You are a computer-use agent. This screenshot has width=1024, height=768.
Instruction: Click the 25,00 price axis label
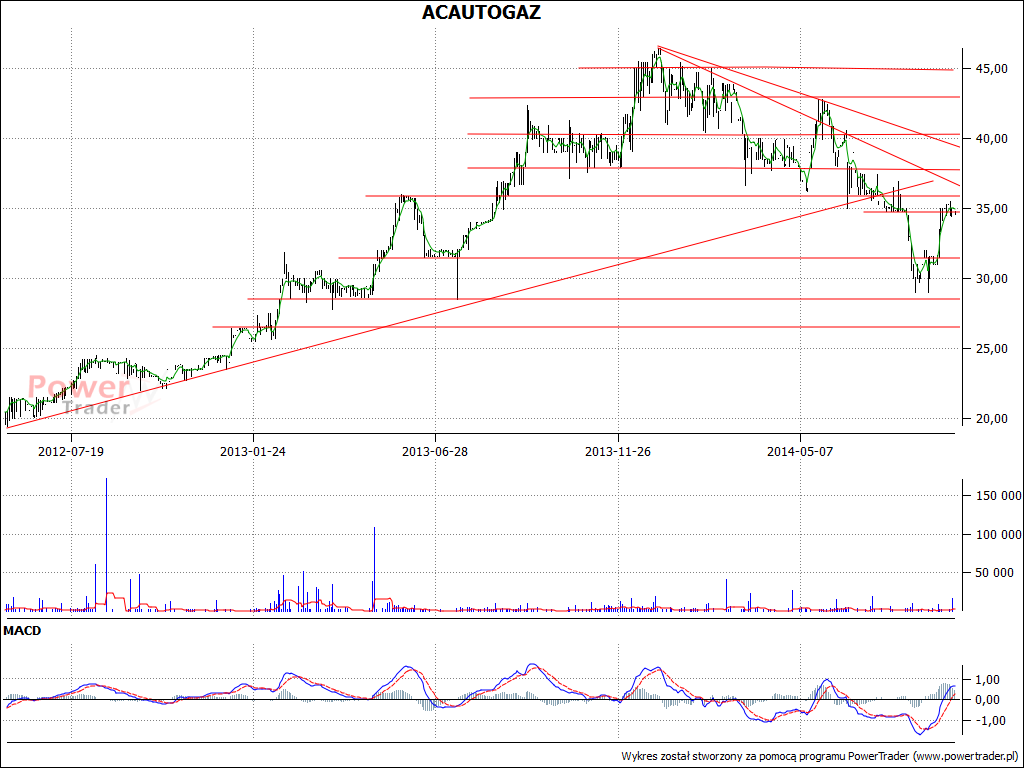coord(990,349)
